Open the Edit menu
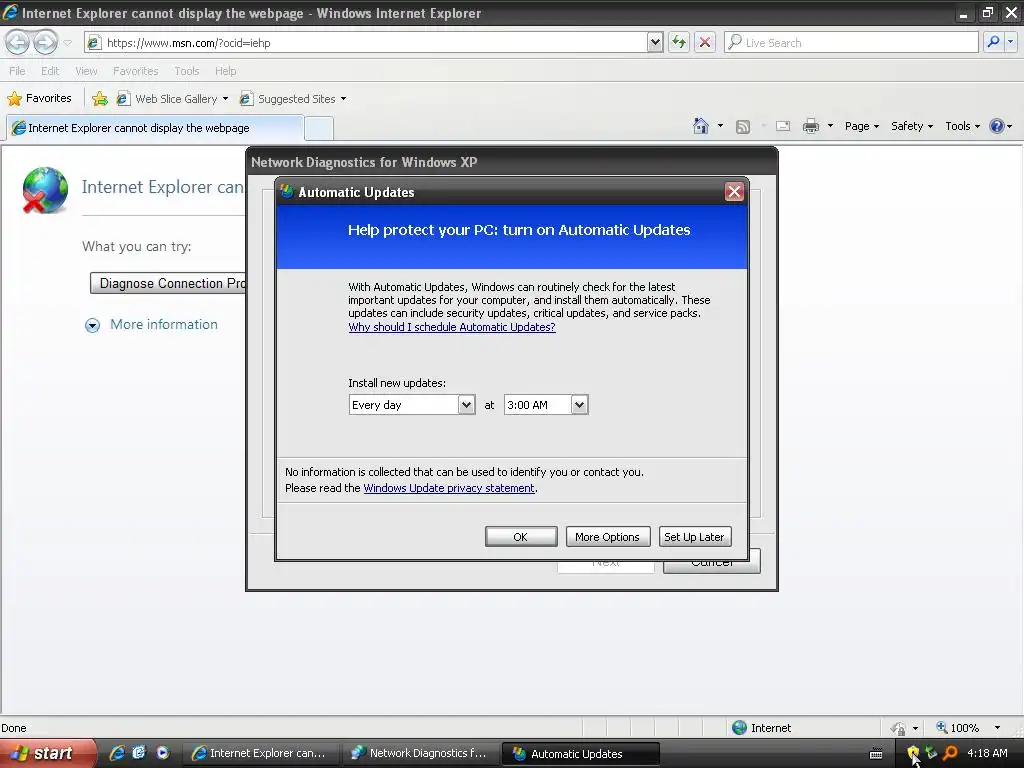The width and height of the screenshot is (1024, 768). click(50, 71)
